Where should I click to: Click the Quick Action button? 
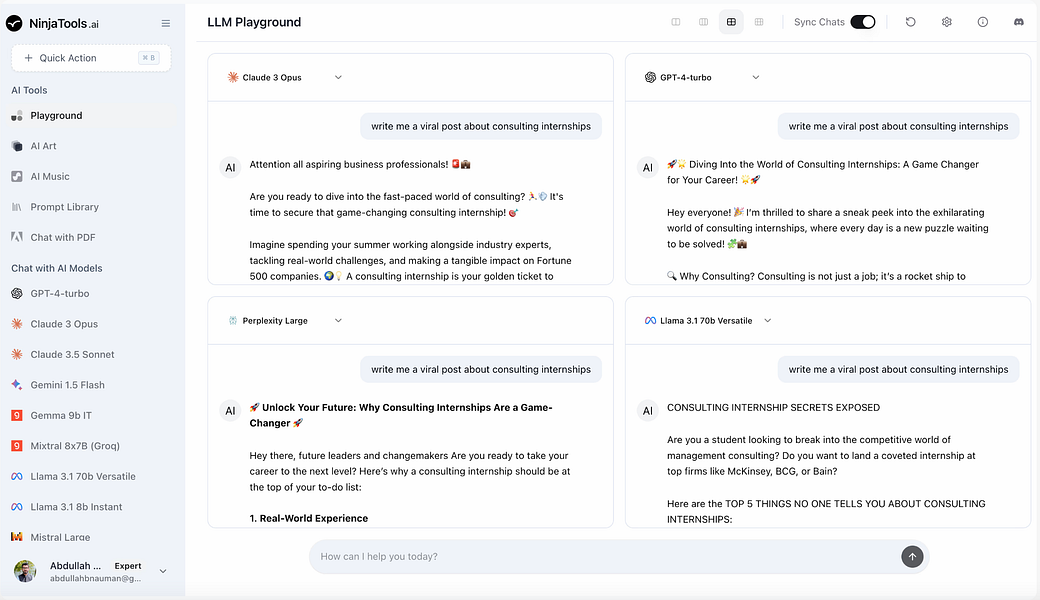91,58
